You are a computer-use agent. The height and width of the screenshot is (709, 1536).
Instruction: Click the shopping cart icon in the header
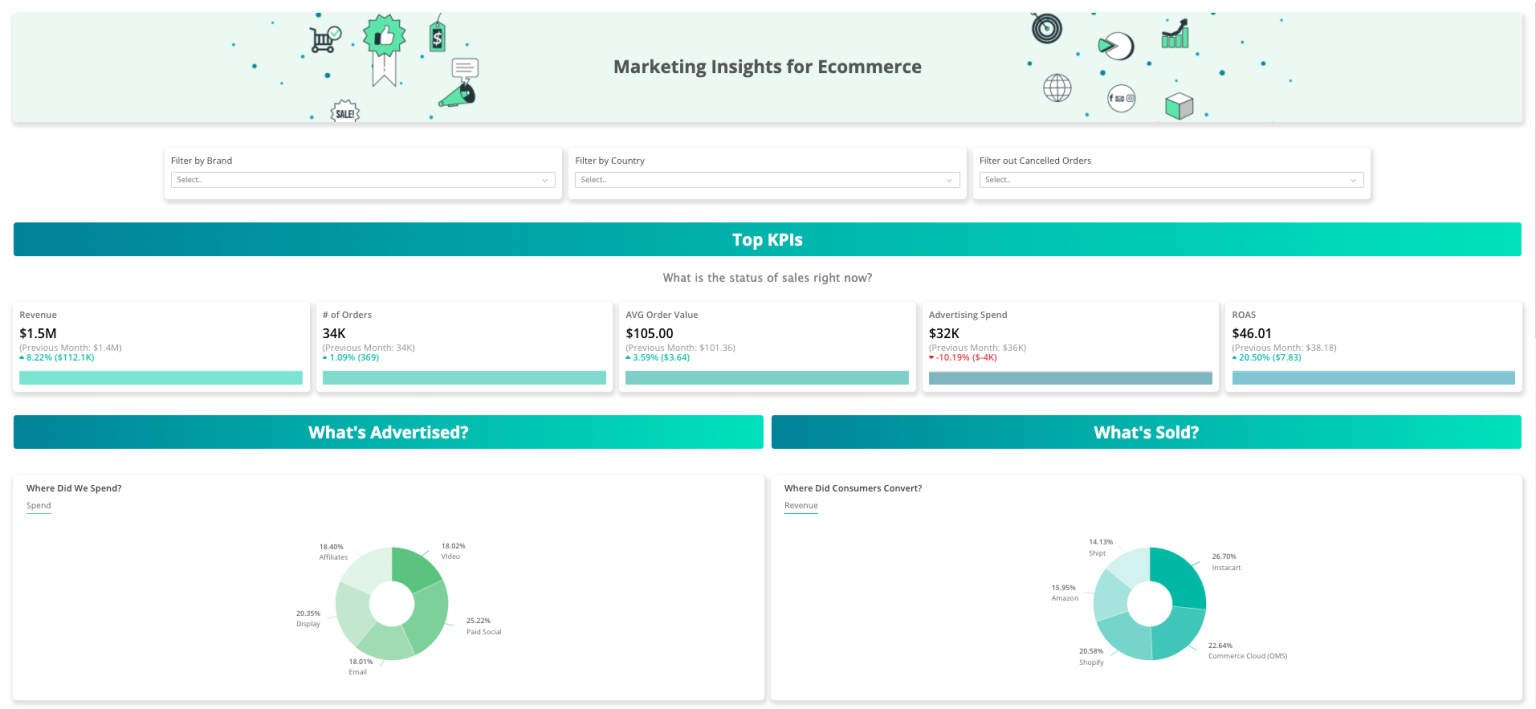323,40
